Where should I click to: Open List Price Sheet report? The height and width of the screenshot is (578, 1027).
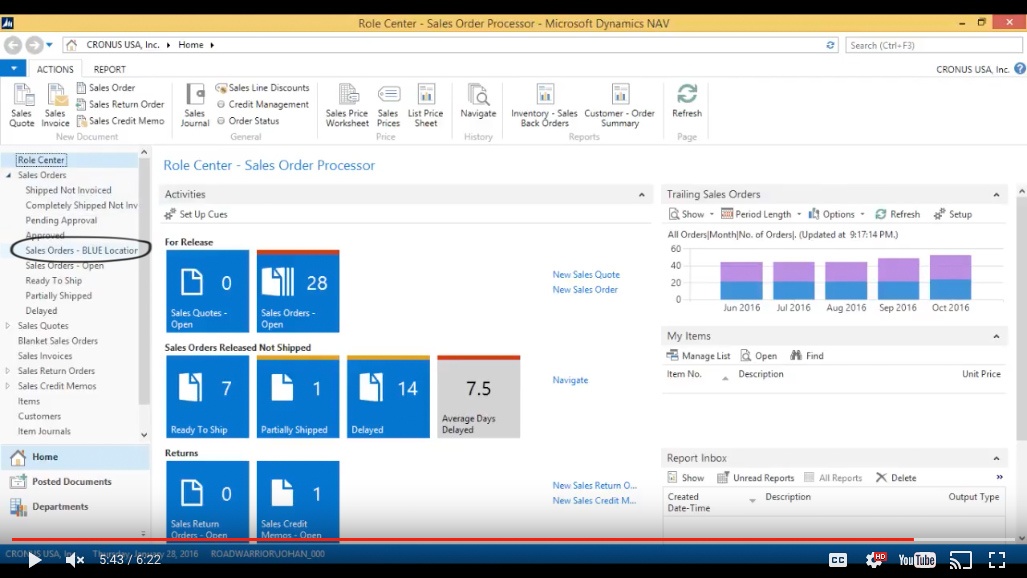click(x=426, y=105)
